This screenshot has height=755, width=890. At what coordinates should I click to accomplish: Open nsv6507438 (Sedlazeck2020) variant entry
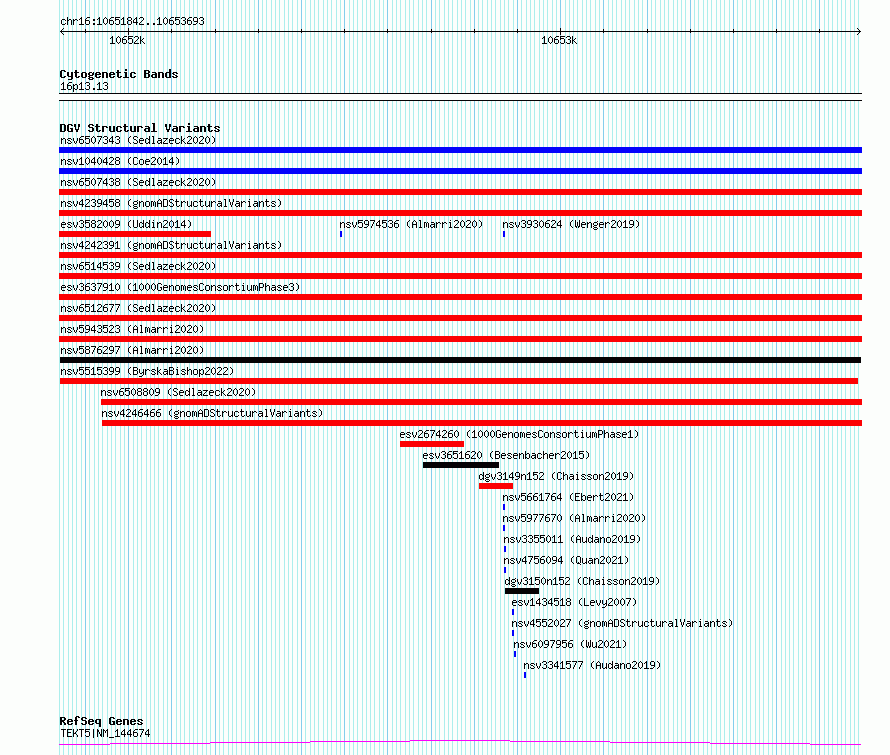138,182
